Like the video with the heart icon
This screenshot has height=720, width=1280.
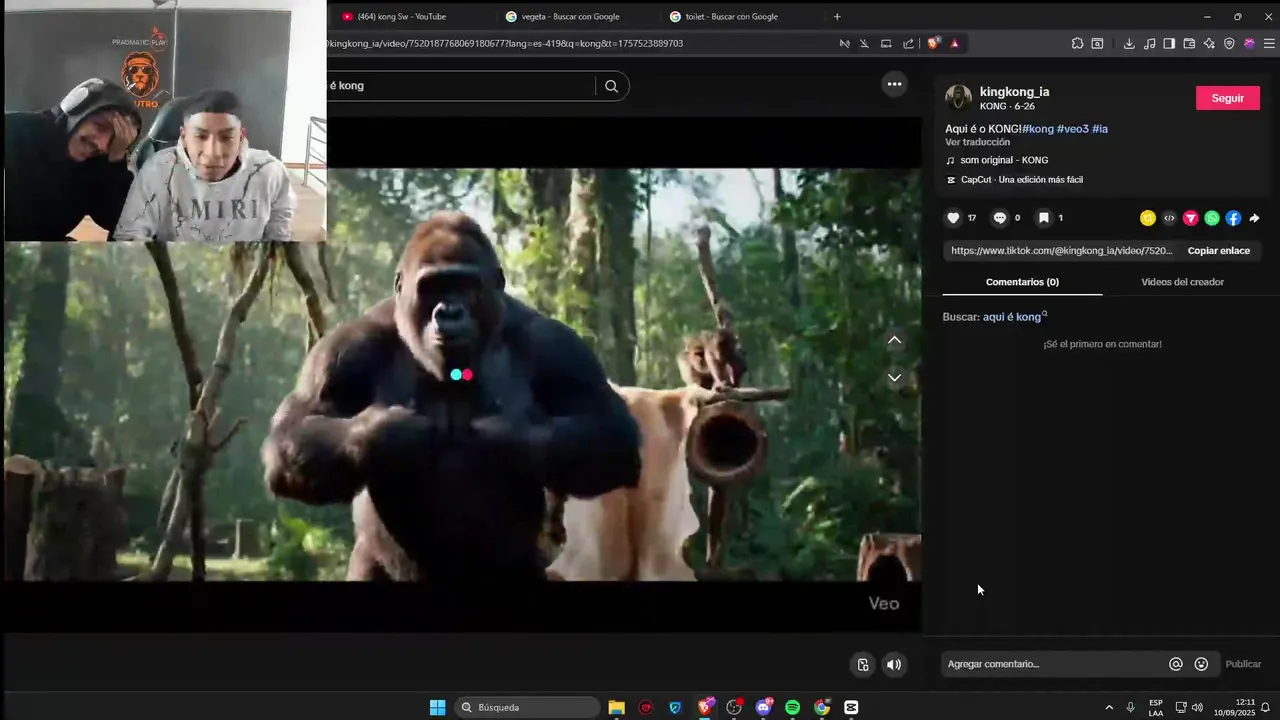(953, 218)
